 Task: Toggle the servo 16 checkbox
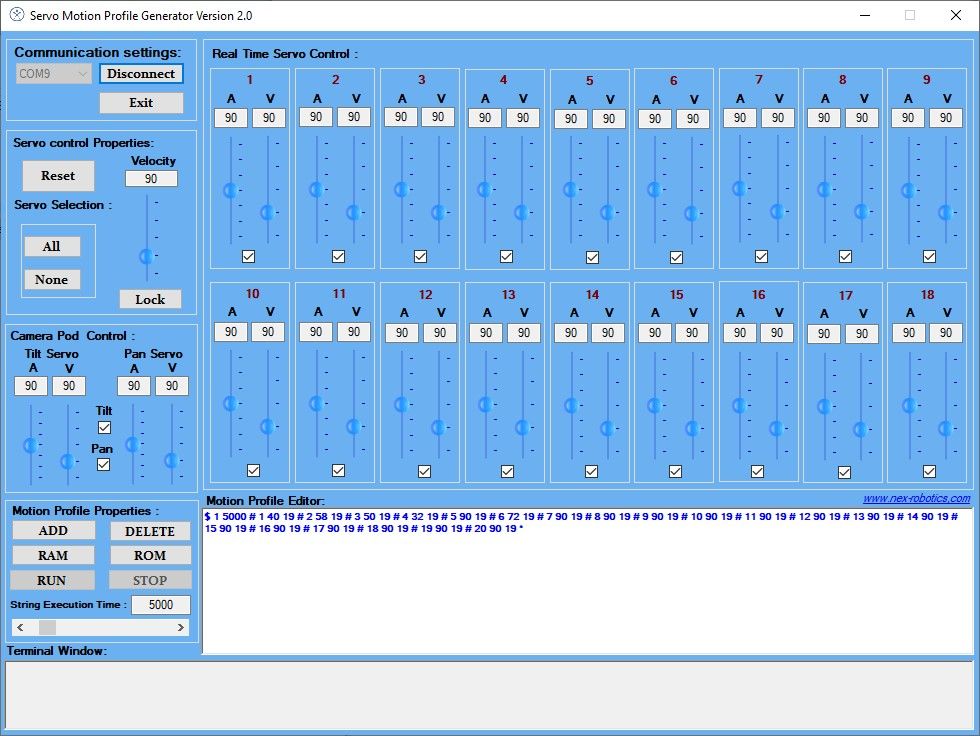757,471
